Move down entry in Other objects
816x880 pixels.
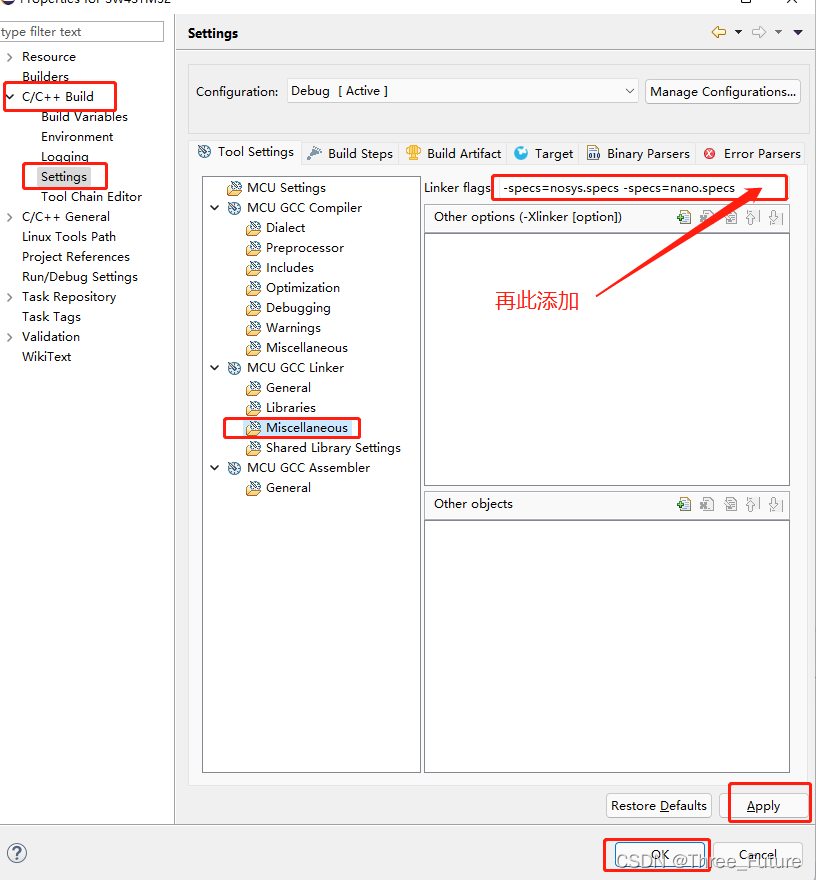(x=775, y=504)
